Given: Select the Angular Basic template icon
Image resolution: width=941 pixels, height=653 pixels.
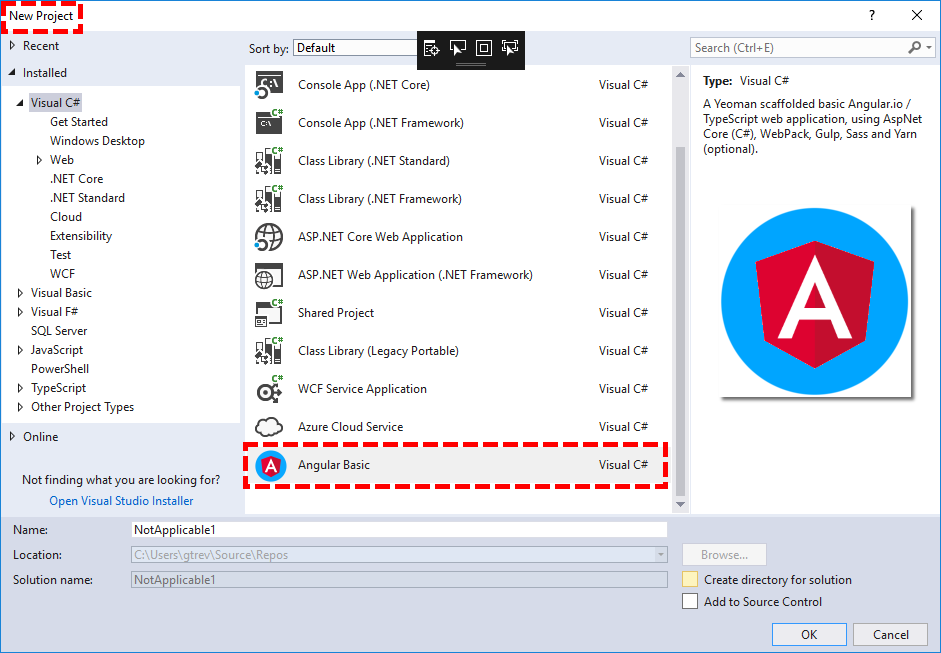Looking at the screenshot, I should pyautogui.click(x=270, y=464).
